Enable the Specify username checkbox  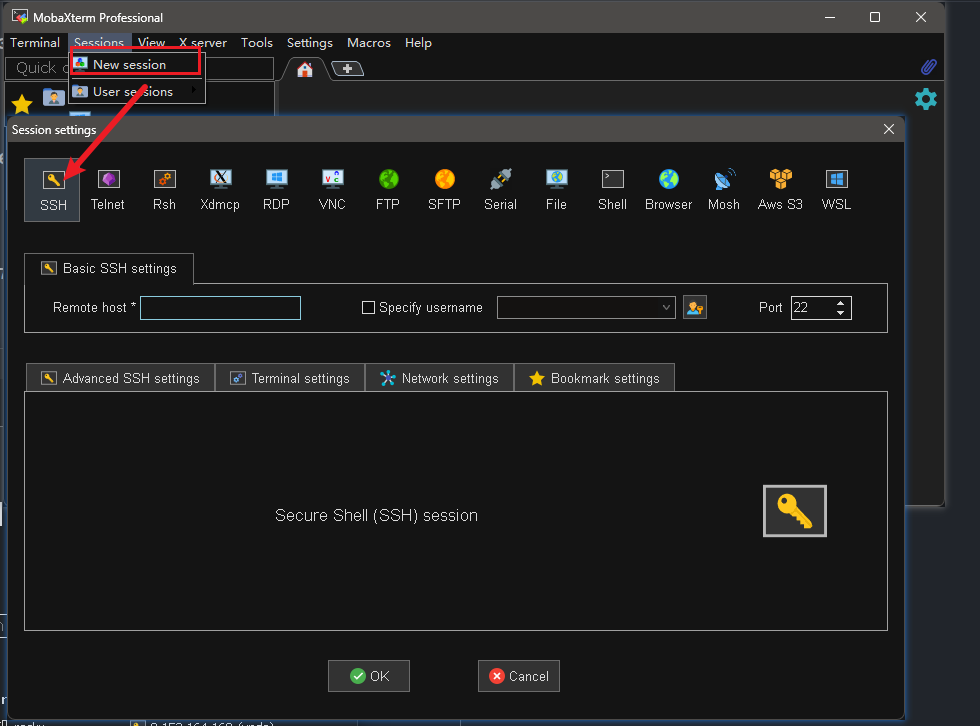368,307
